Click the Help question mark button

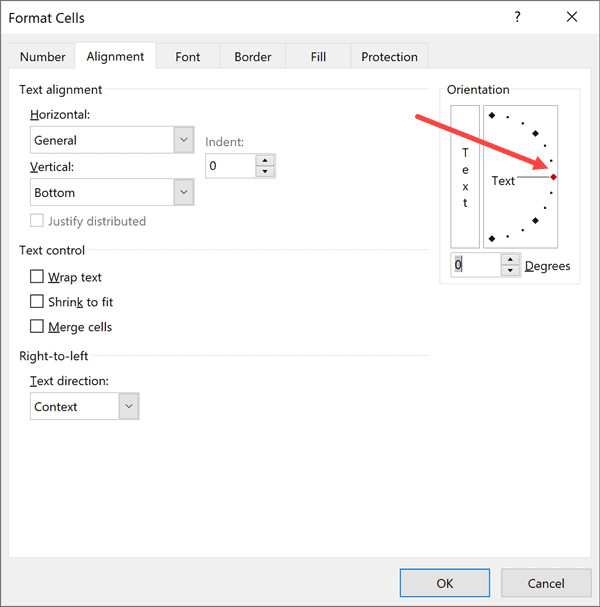[x=517, y=17]
